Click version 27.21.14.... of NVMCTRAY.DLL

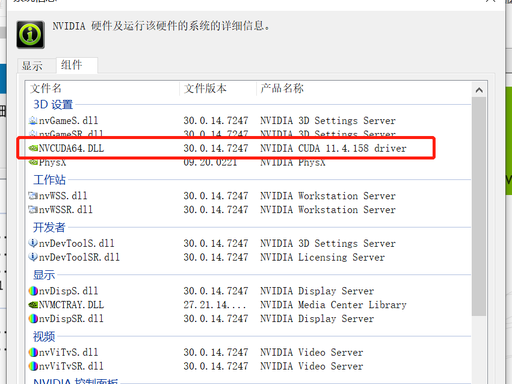coord(215,305)
